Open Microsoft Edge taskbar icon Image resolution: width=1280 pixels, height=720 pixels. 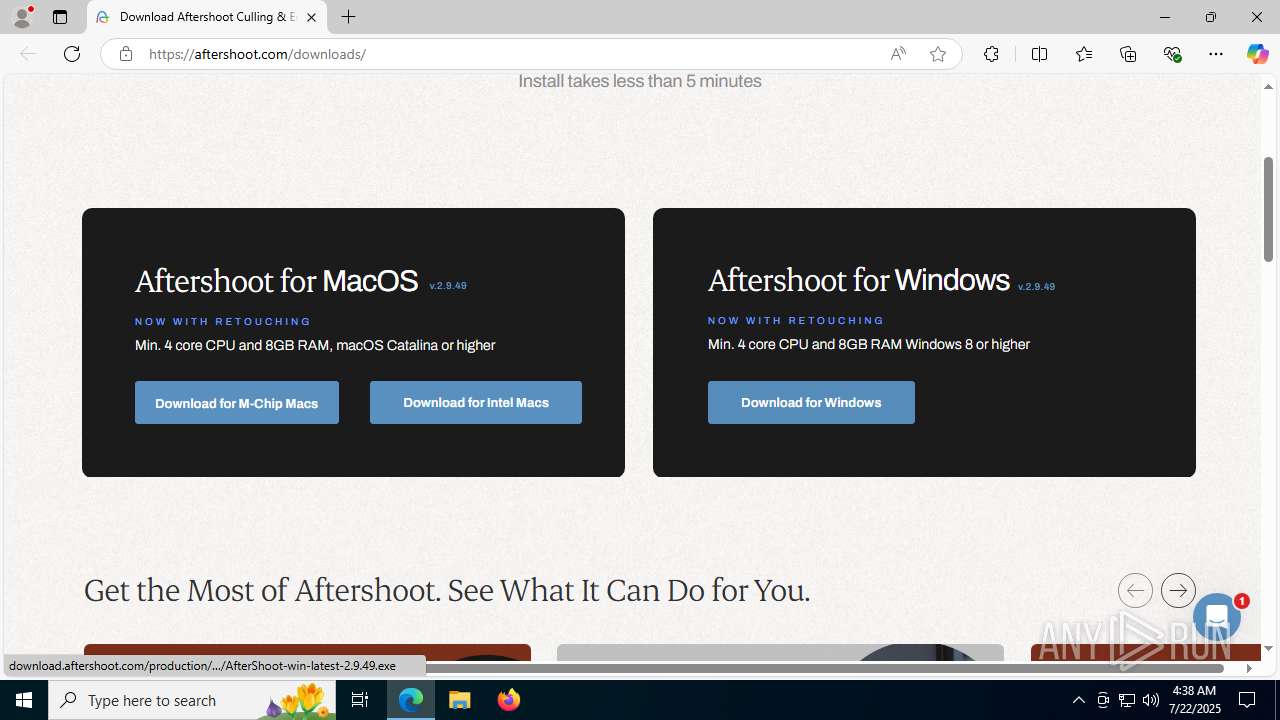click(x=411, y=700)
